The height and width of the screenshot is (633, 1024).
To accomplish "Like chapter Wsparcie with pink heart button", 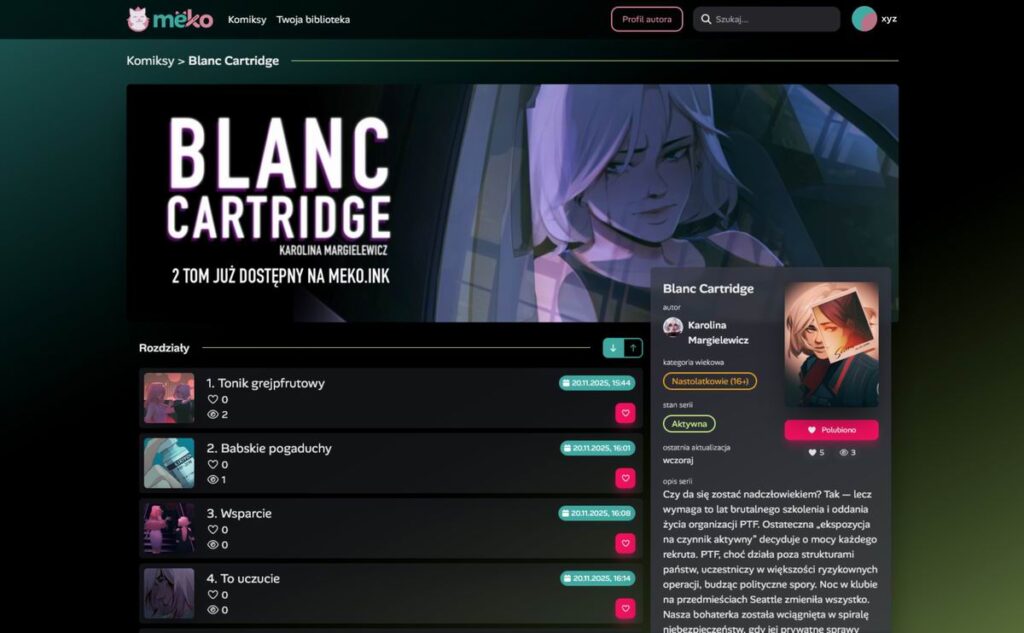I will 625,544.
